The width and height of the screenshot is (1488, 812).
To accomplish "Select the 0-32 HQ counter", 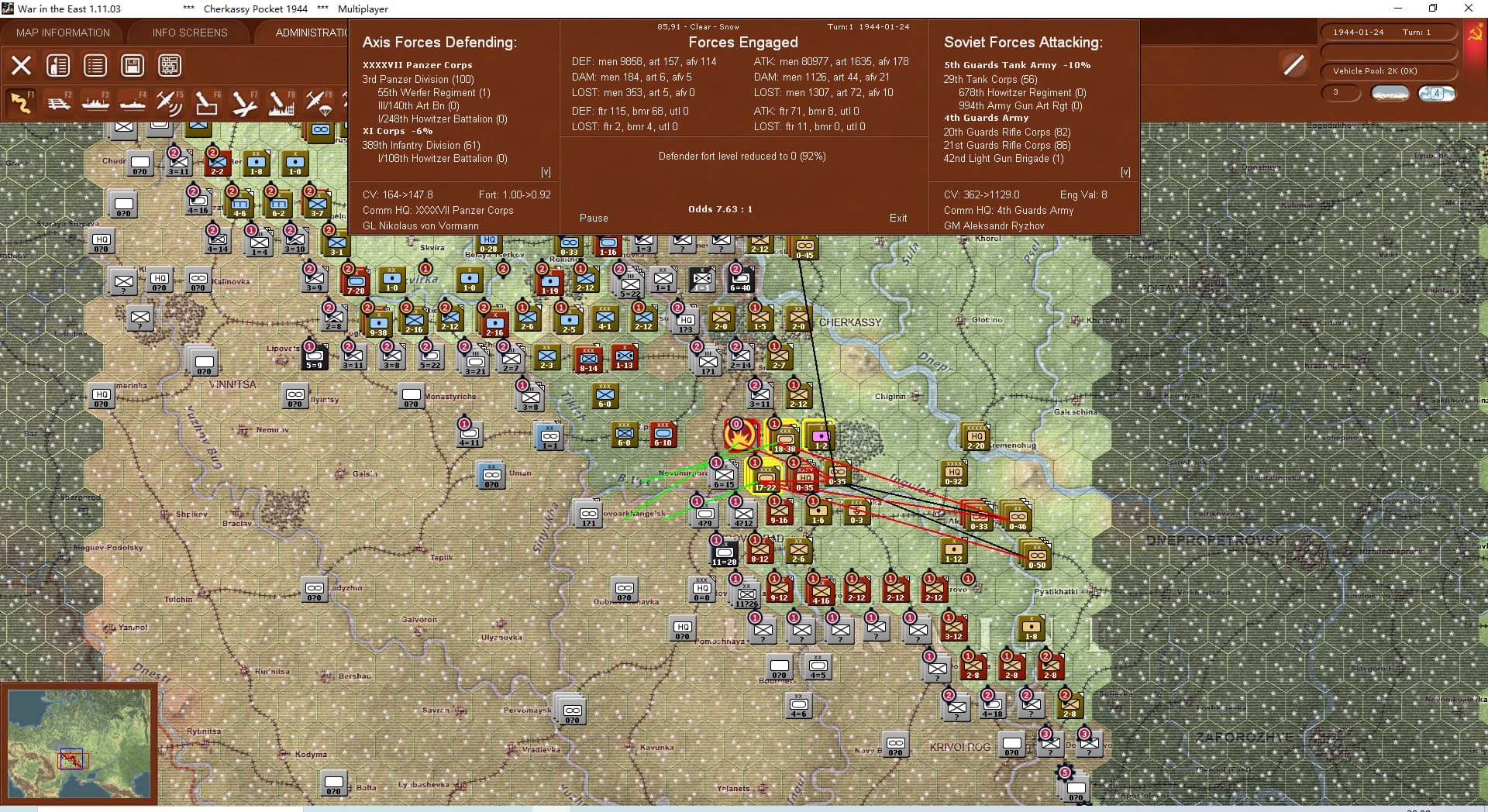I will tap(954, 473).
